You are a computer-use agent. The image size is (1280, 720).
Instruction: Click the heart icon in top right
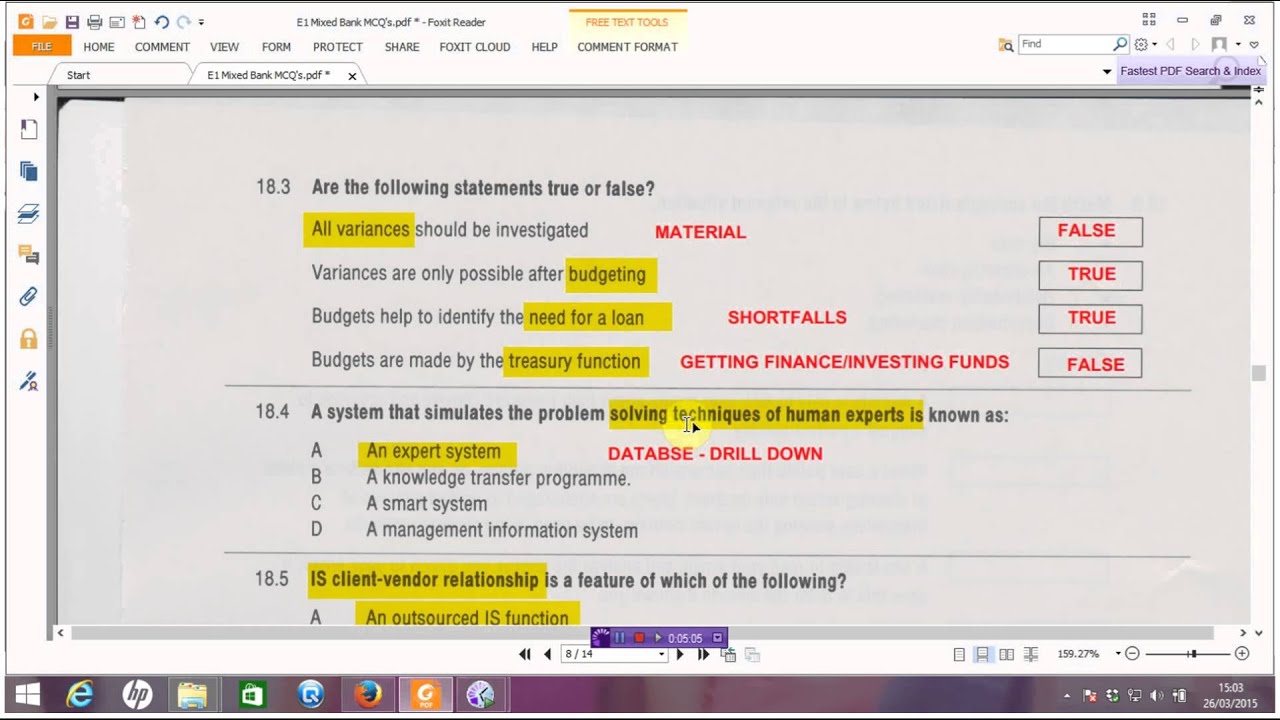tap(1254, 44)
